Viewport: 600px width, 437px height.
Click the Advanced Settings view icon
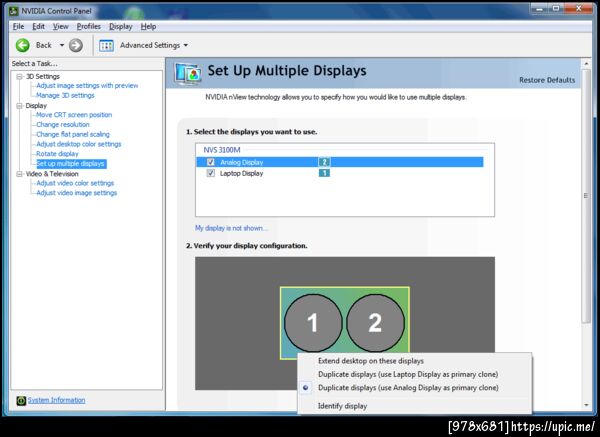point(106,46)
